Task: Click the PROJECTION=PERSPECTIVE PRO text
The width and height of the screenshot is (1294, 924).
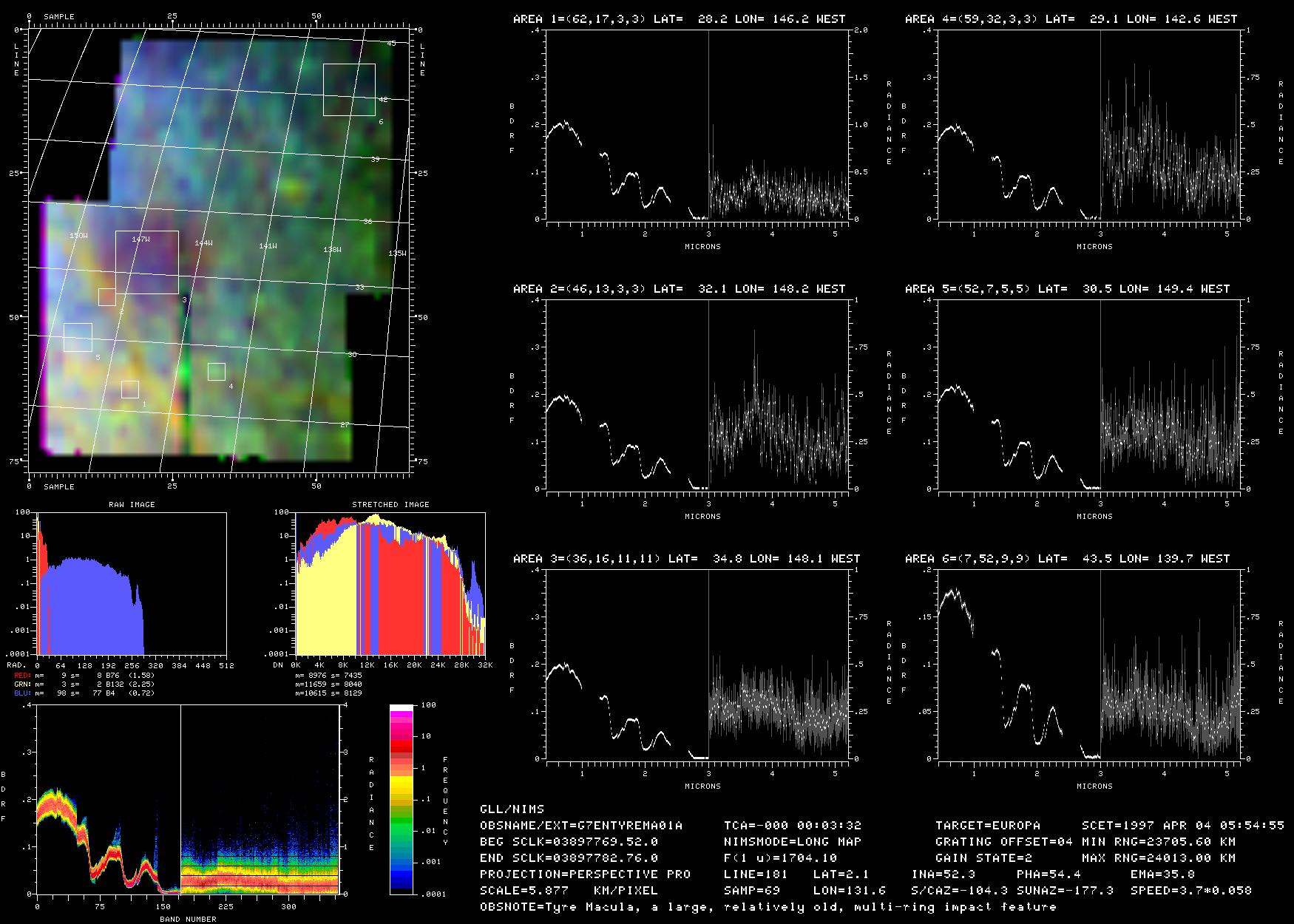Action: coord(585,874)
